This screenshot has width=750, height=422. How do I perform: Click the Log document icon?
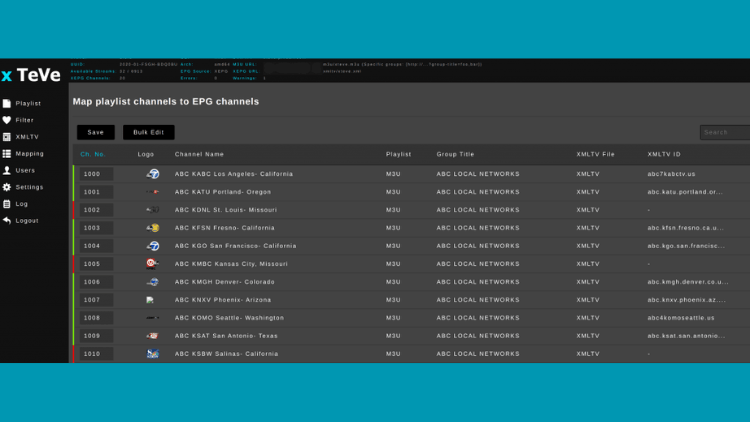(7, 204)
